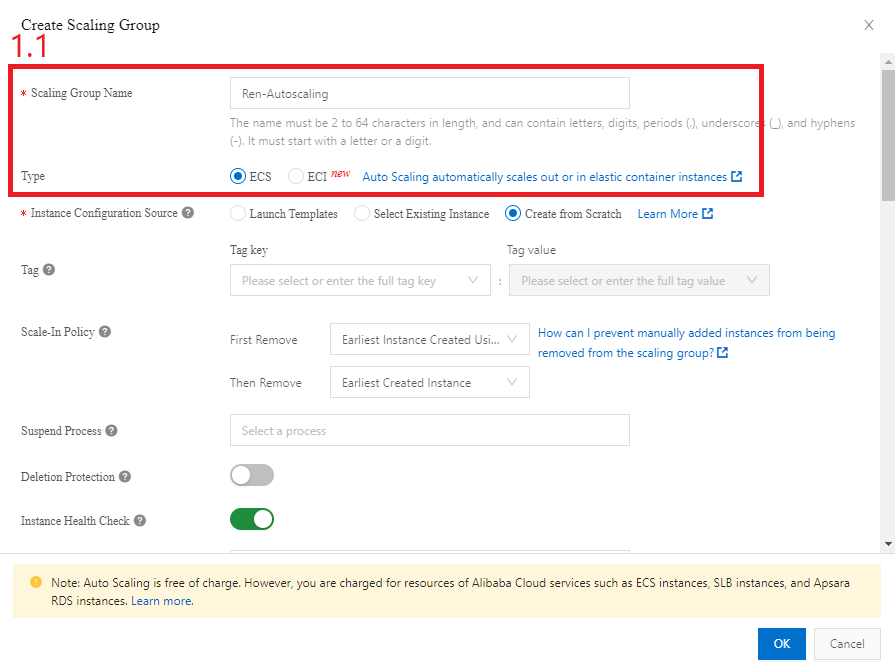Open the Then Remove dropdown
Screen dimensions: 895x667
[x=429, y=382]
